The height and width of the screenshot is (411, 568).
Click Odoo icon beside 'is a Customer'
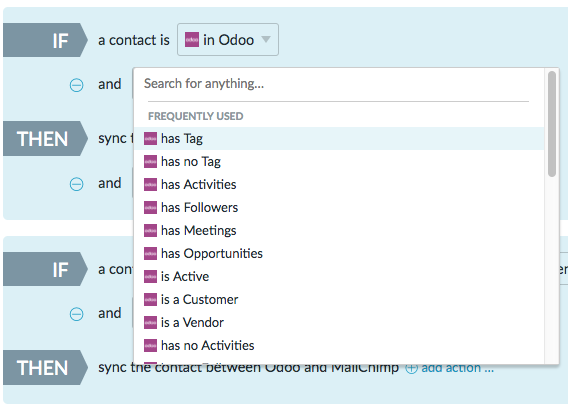tap(150, 299)
